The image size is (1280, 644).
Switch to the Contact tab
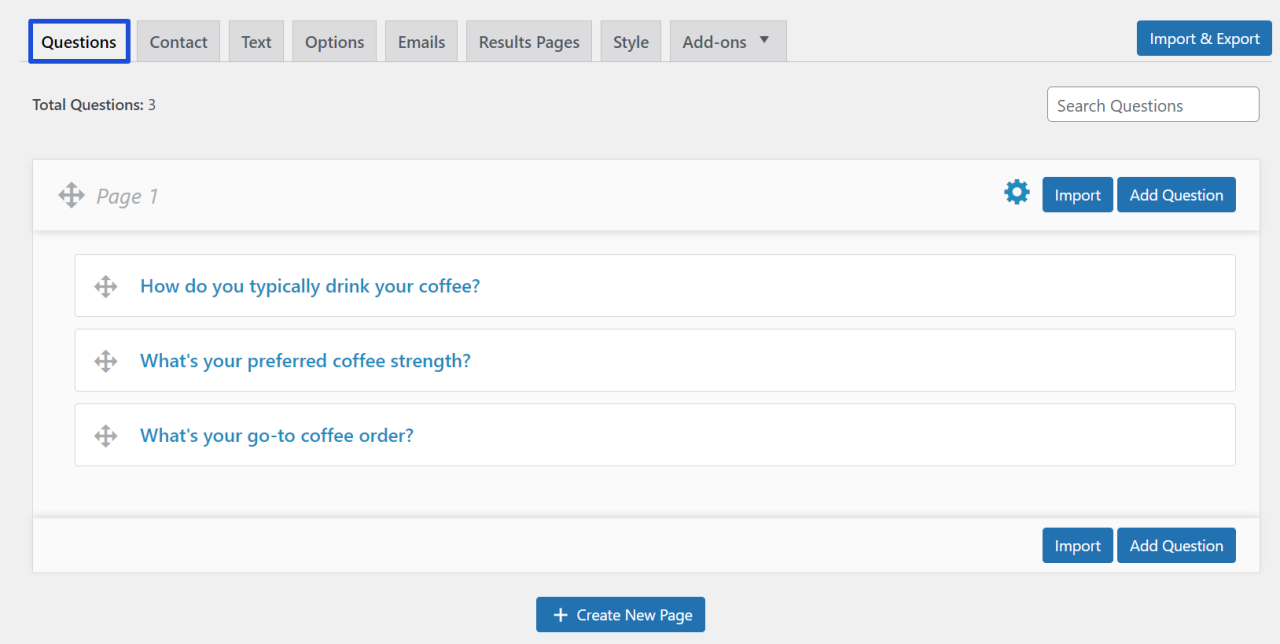click(x=179, y=42)
